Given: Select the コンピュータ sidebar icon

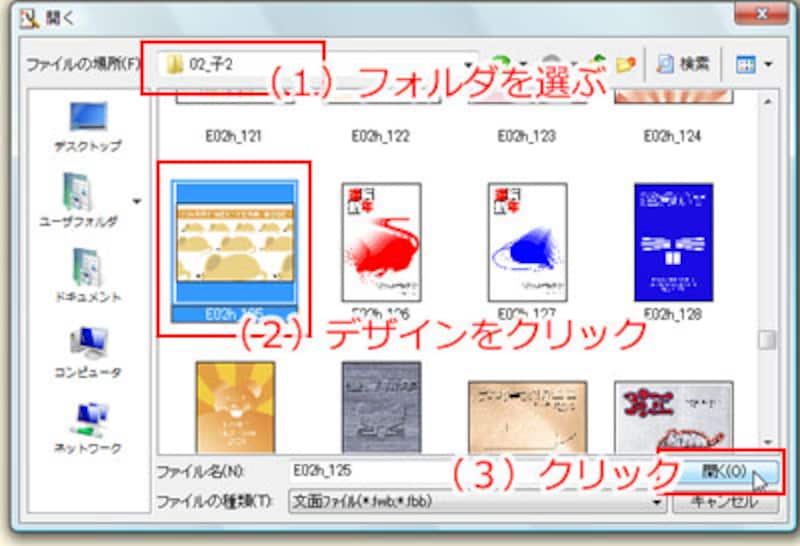Looking at the screenshot, I should [87, 346].
